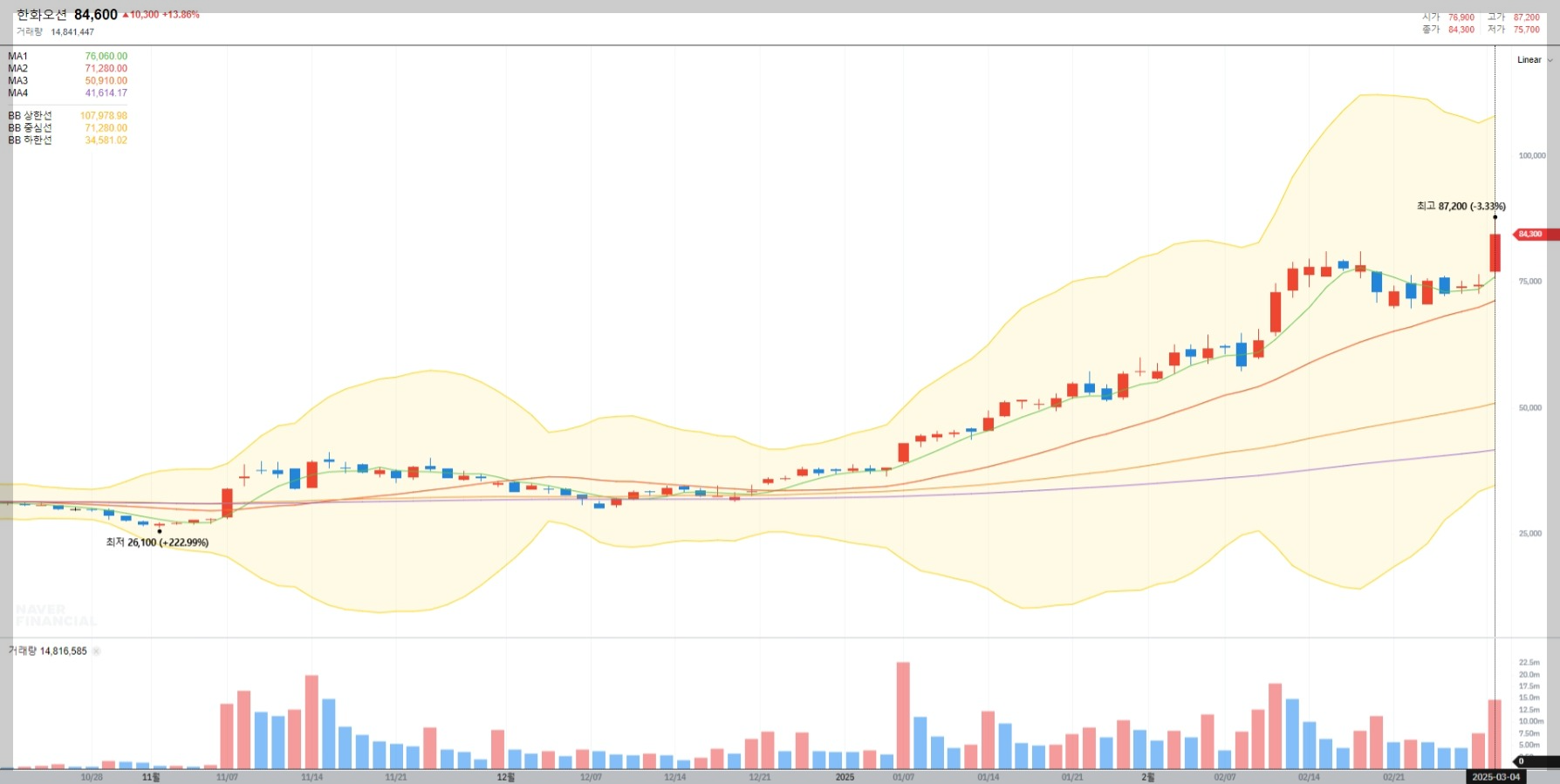The width and height of the screenshot is (1560, 784).
Task: Click the 최저 26,100 (+222.99%) annotation
Action: (157, 542)
